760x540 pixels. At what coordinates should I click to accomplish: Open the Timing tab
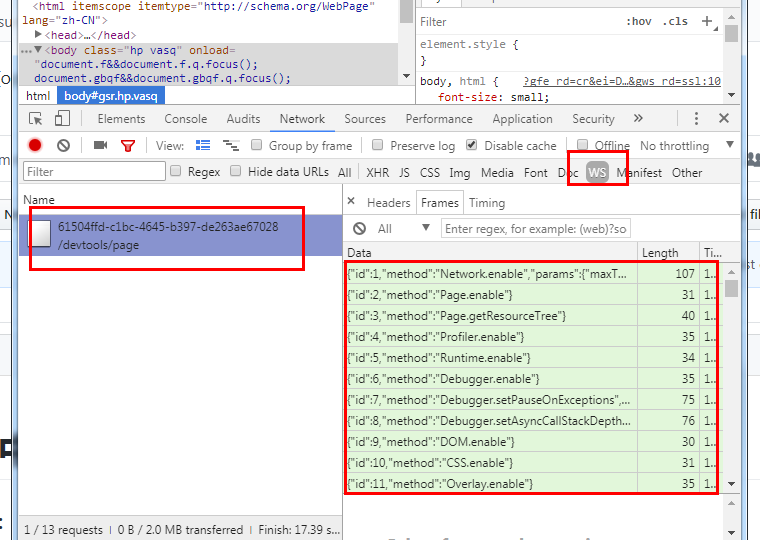point(487,202)
